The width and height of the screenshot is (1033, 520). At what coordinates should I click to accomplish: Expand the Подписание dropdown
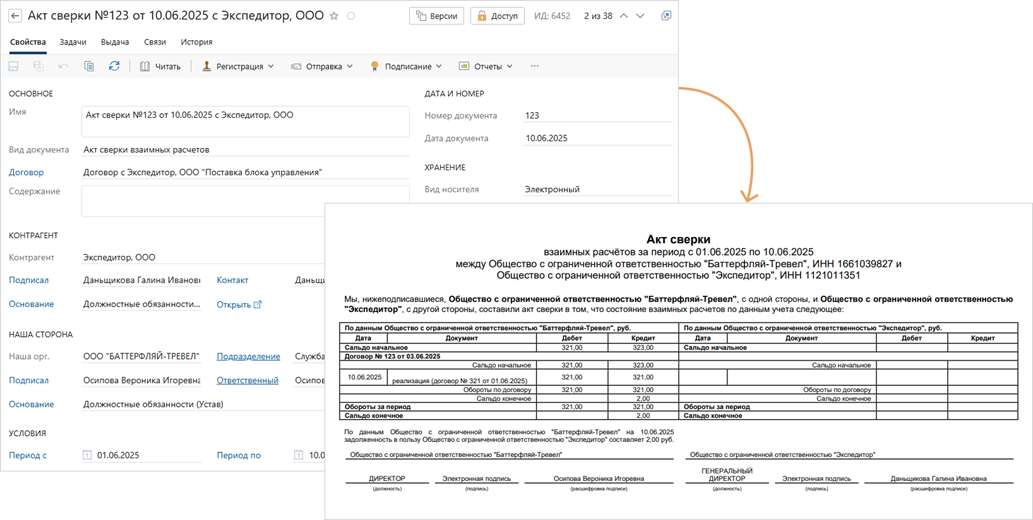[405, 66]
